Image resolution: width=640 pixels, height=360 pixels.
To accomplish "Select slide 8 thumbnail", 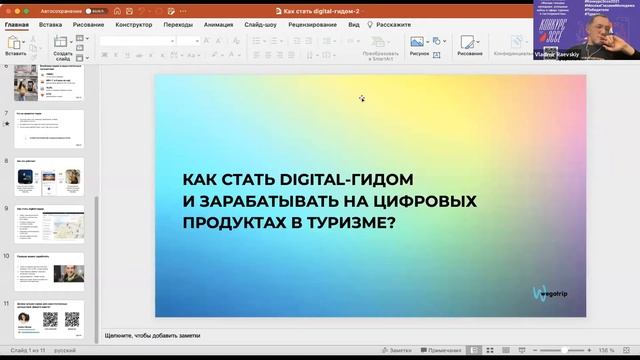I will [x=49, y=177].
